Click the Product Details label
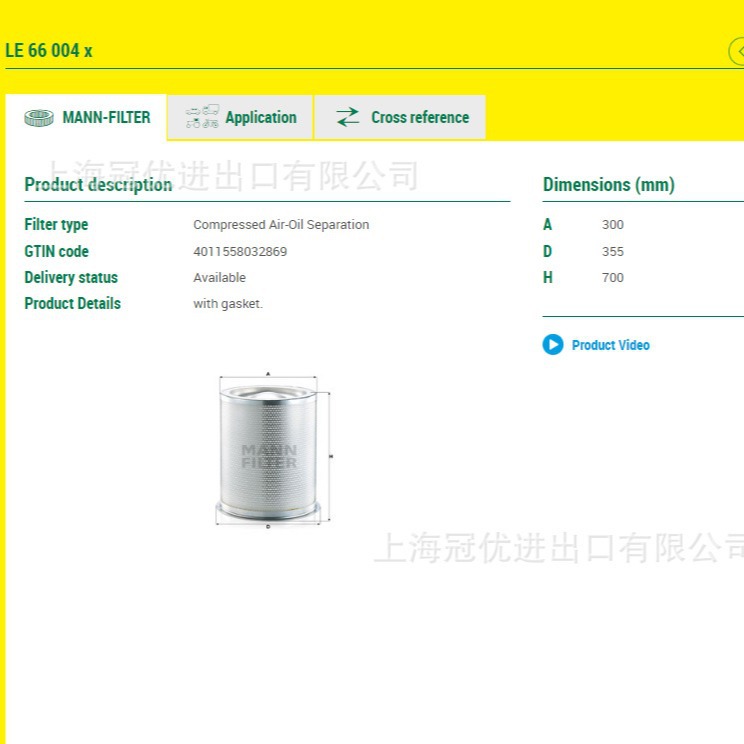Viewport: 744px width, 744px height. point(73,304)
